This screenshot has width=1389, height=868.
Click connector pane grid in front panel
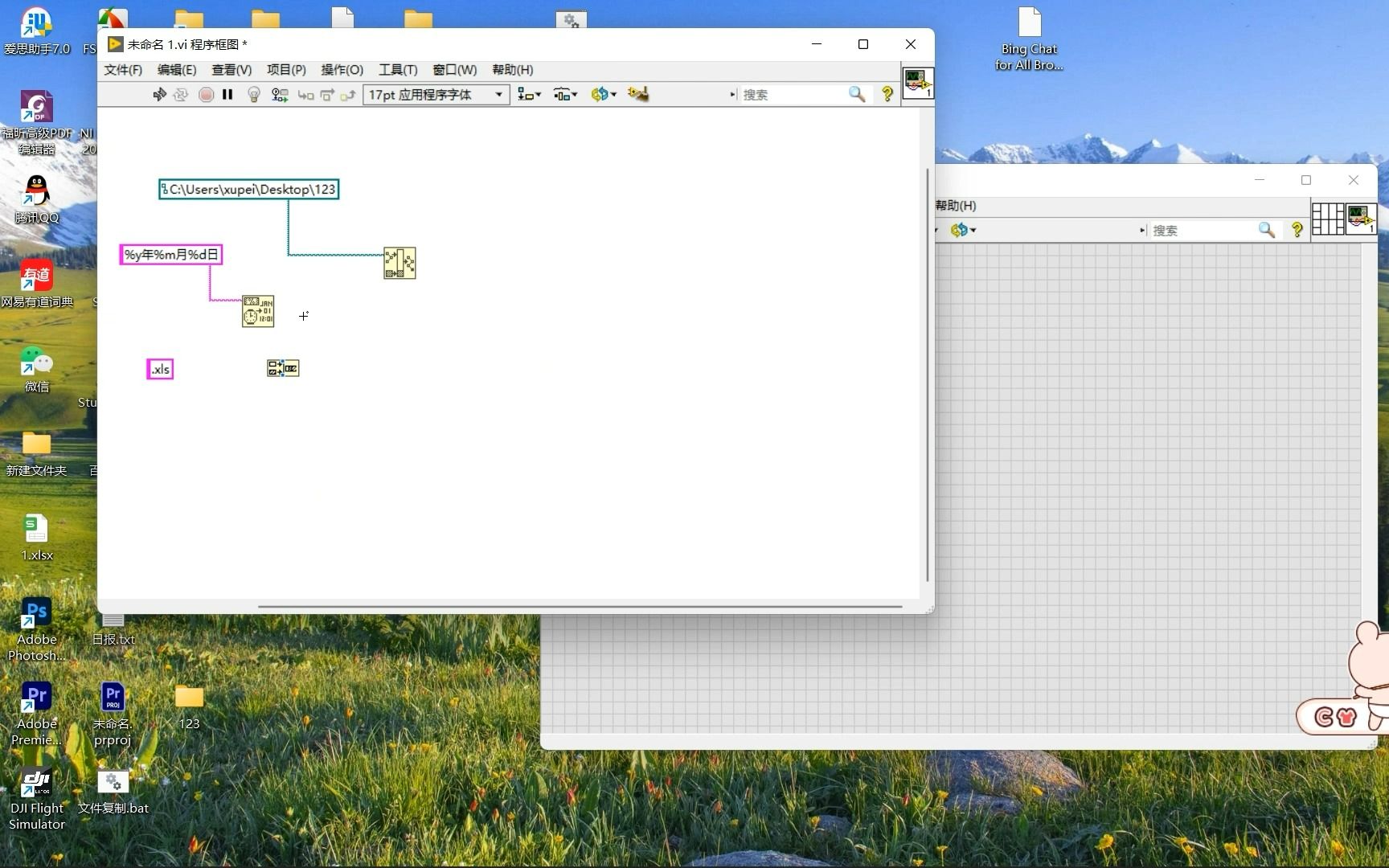pyautogui.click(x=1328, y=219)
